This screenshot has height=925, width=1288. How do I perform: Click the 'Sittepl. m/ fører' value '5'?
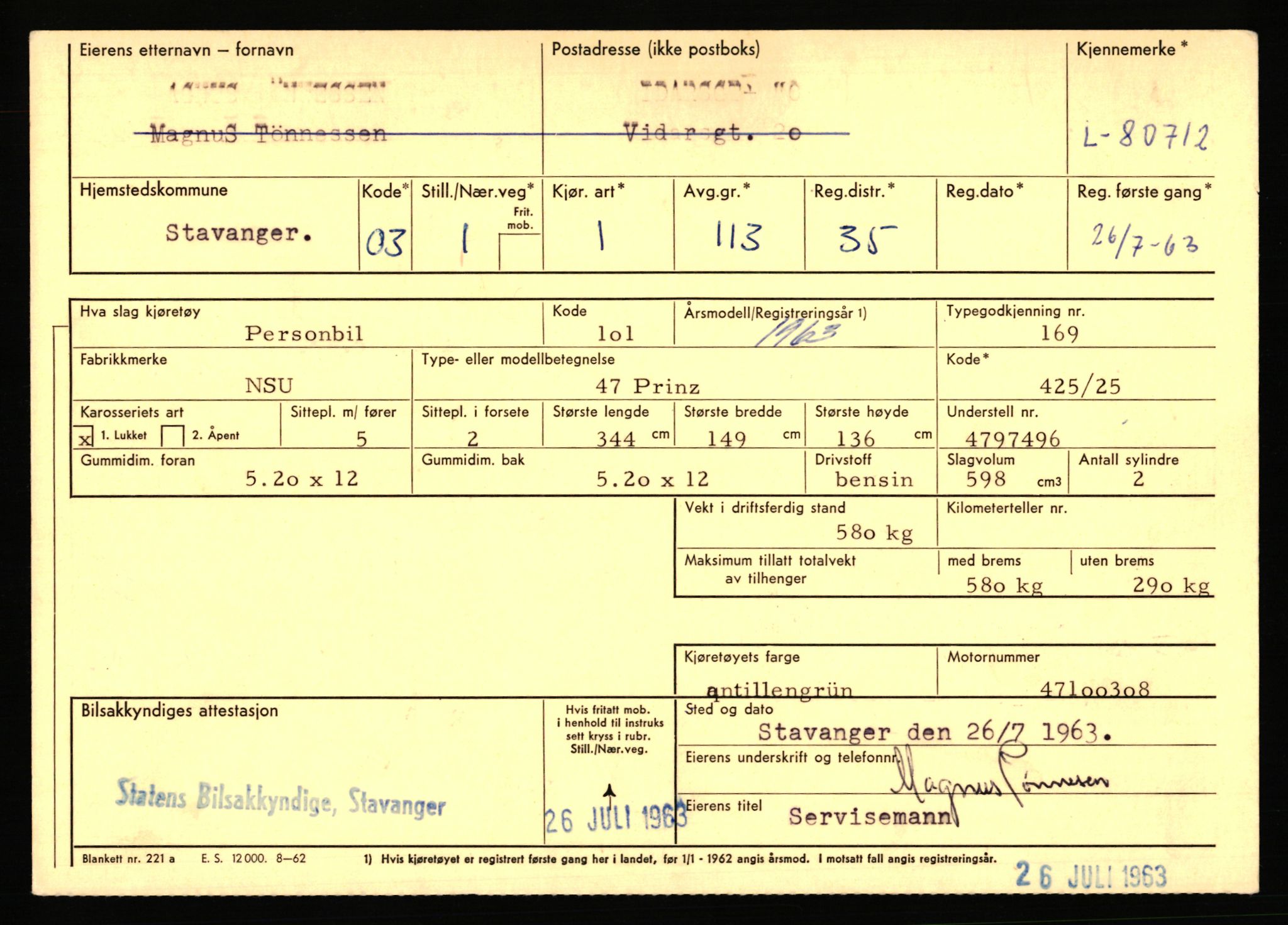(x=362, y=438)
